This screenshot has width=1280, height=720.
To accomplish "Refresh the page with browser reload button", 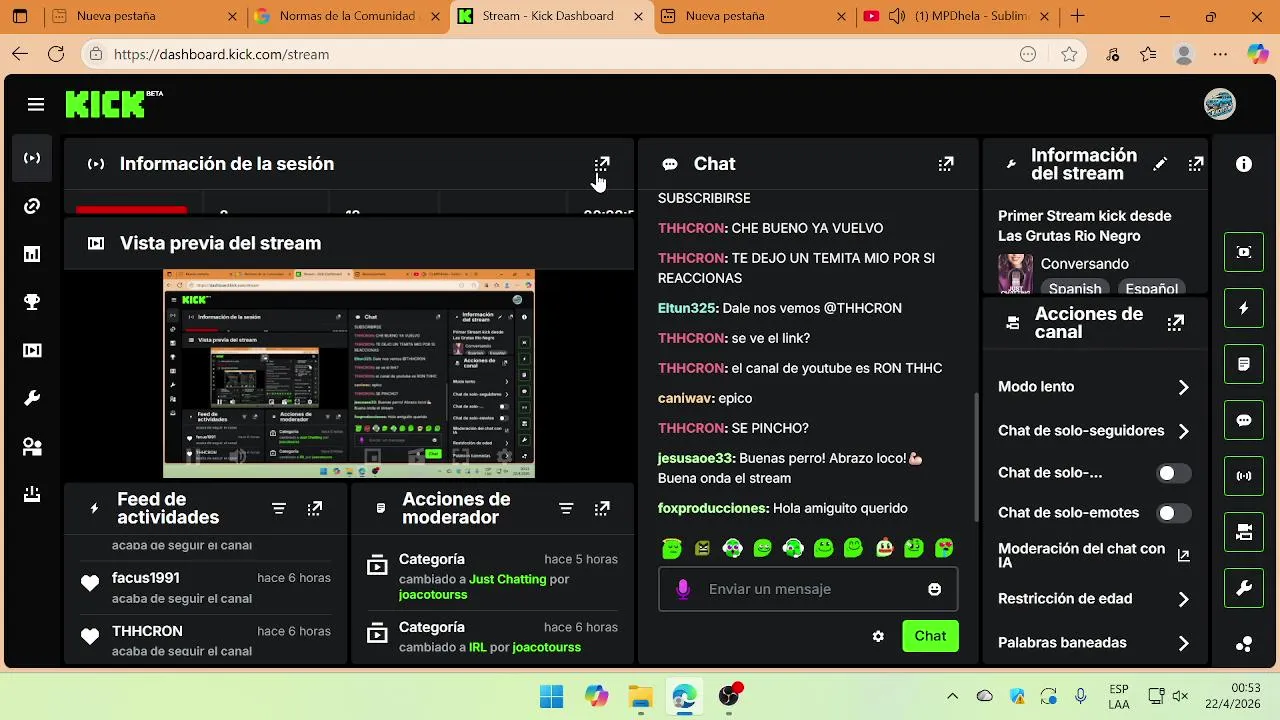I will click(x=56, y=54).
